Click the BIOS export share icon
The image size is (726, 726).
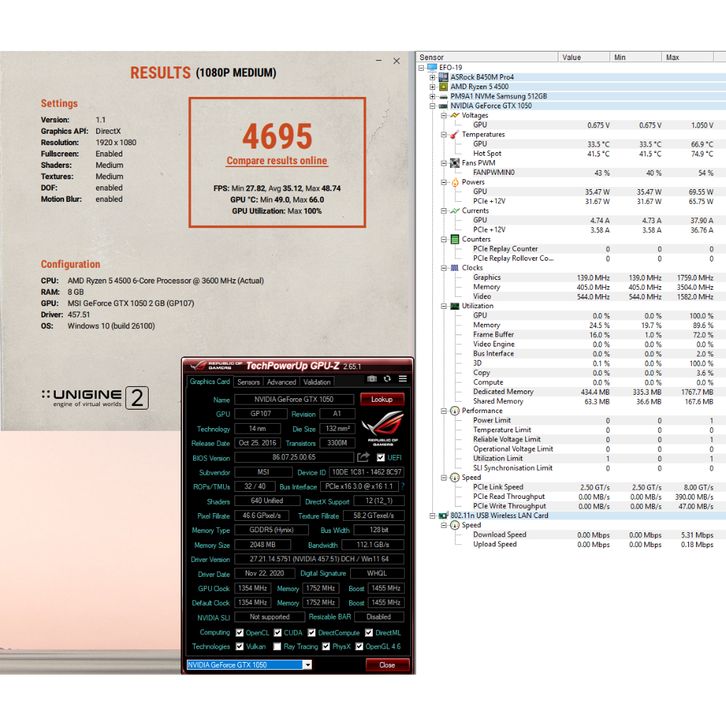point(363,458)
